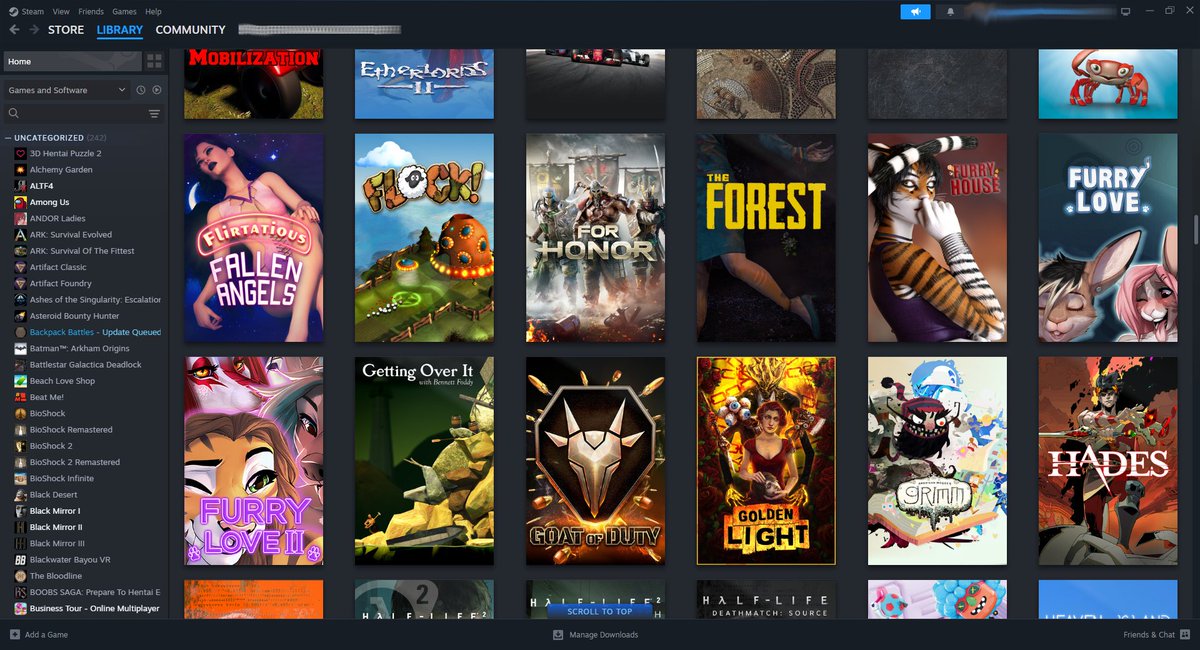Open the FLOCK! game cover
Viewport: 1200px width, 650px height.
pyautogui.click(x=424, y=238)
